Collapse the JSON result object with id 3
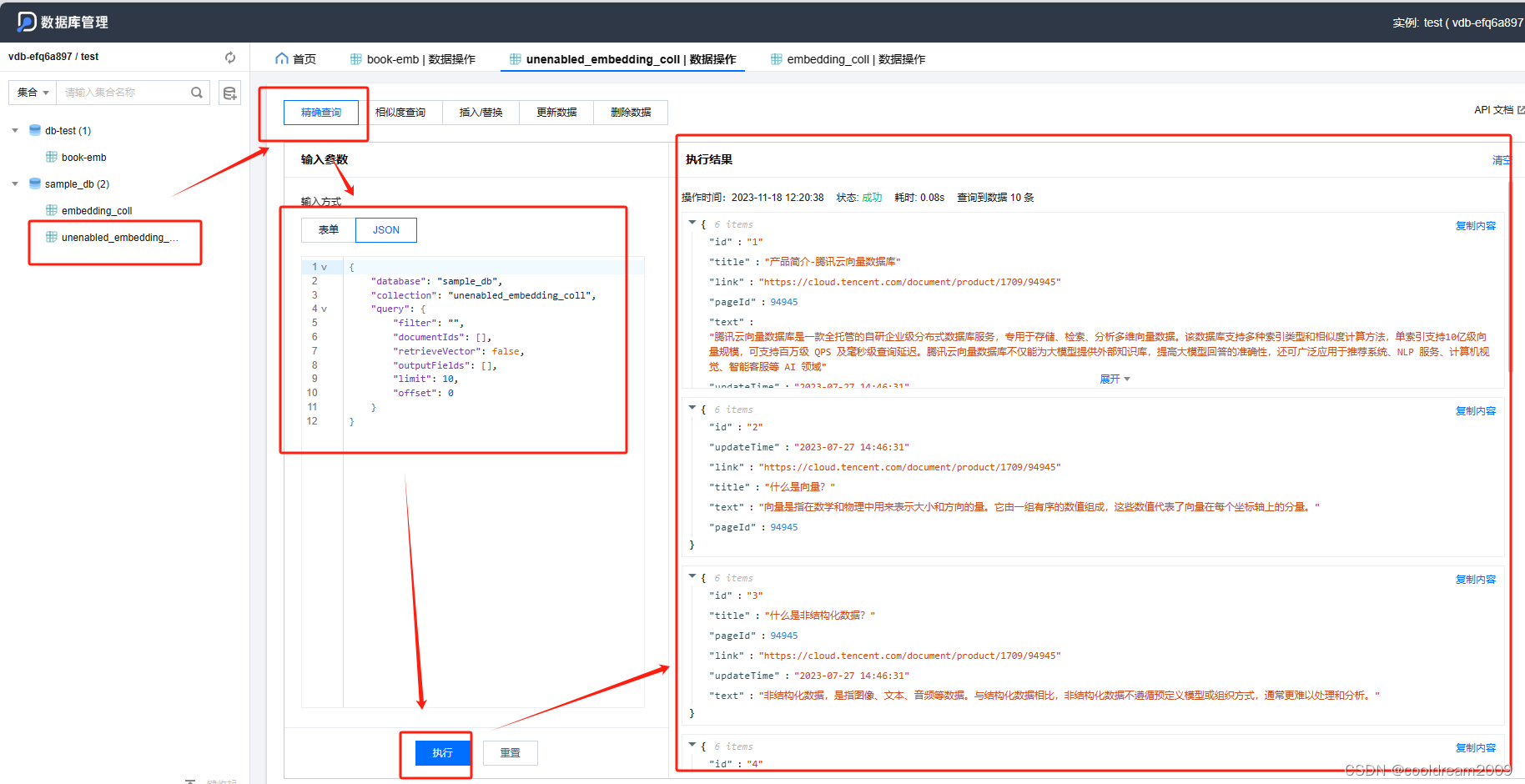Viewport: 1525px width, 784px height. tap(692, 576)
